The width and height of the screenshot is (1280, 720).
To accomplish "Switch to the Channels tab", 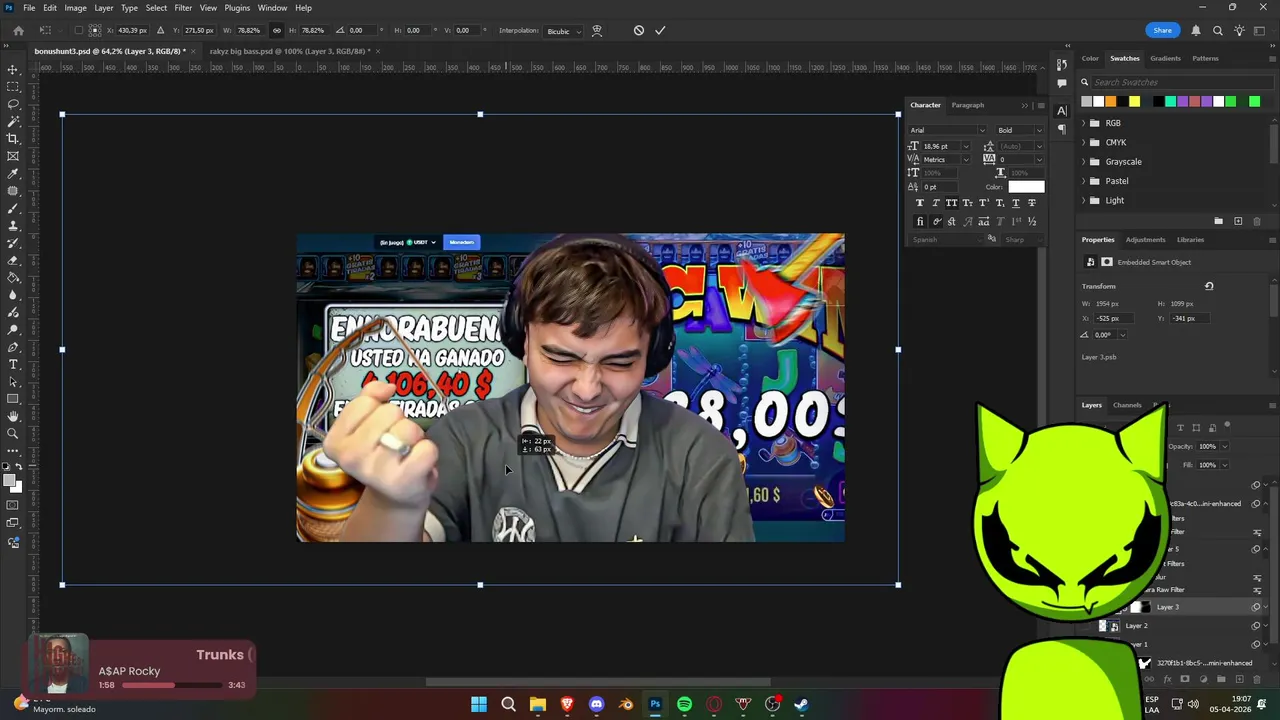I will point(1127,405).
